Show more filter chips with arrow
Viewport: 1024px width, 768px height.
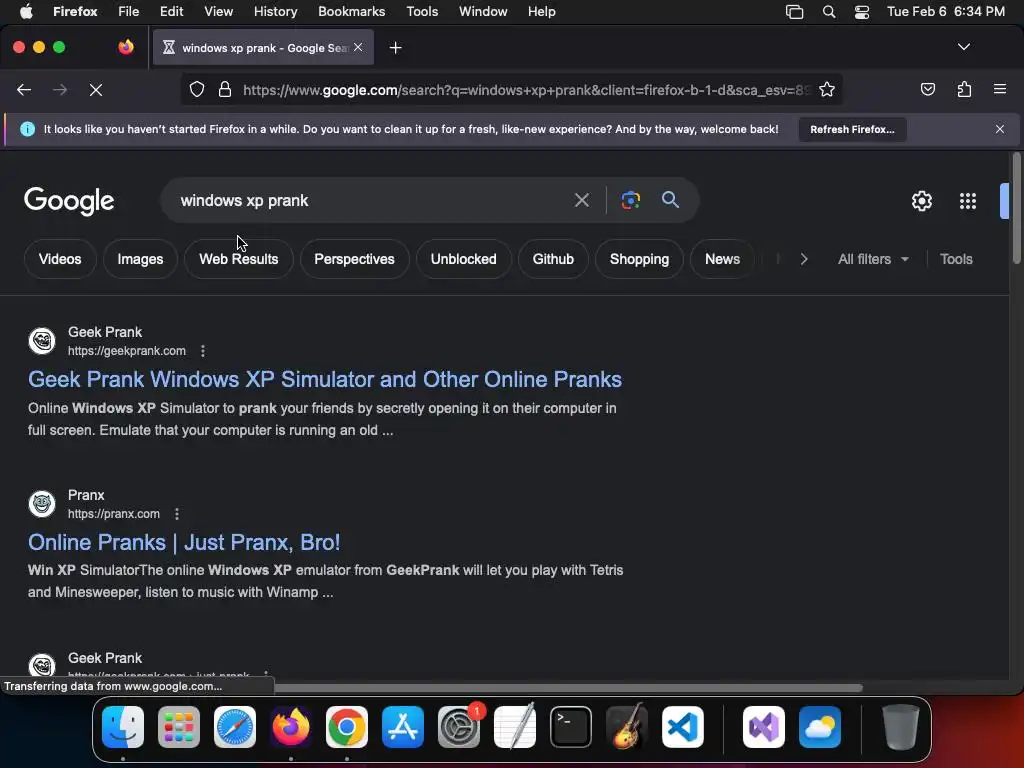(803, 259)
